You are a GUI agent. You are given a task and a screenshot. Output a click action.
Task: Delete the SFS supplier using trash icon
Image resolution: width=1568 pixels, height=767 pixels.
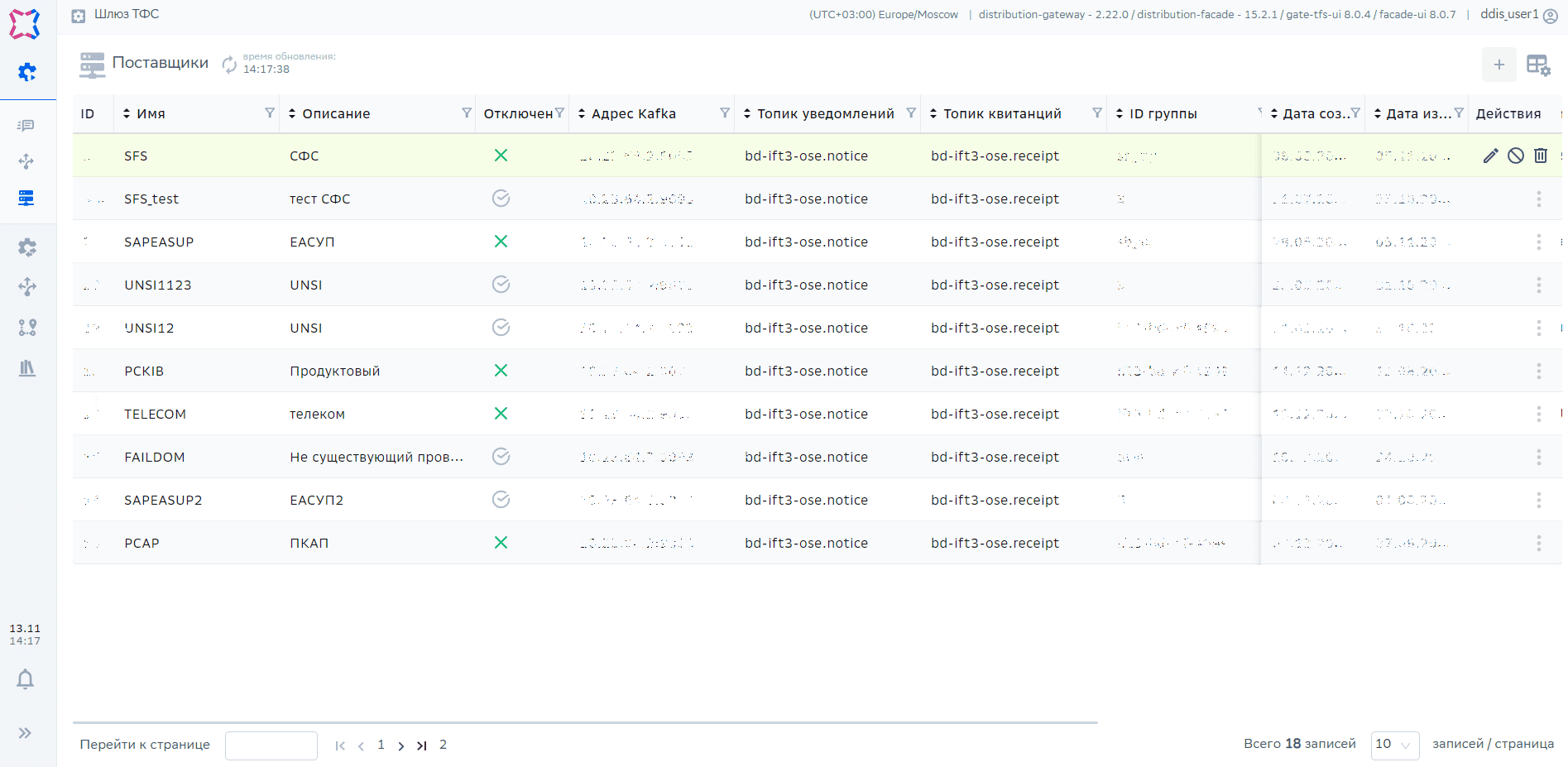[1540, 156]
